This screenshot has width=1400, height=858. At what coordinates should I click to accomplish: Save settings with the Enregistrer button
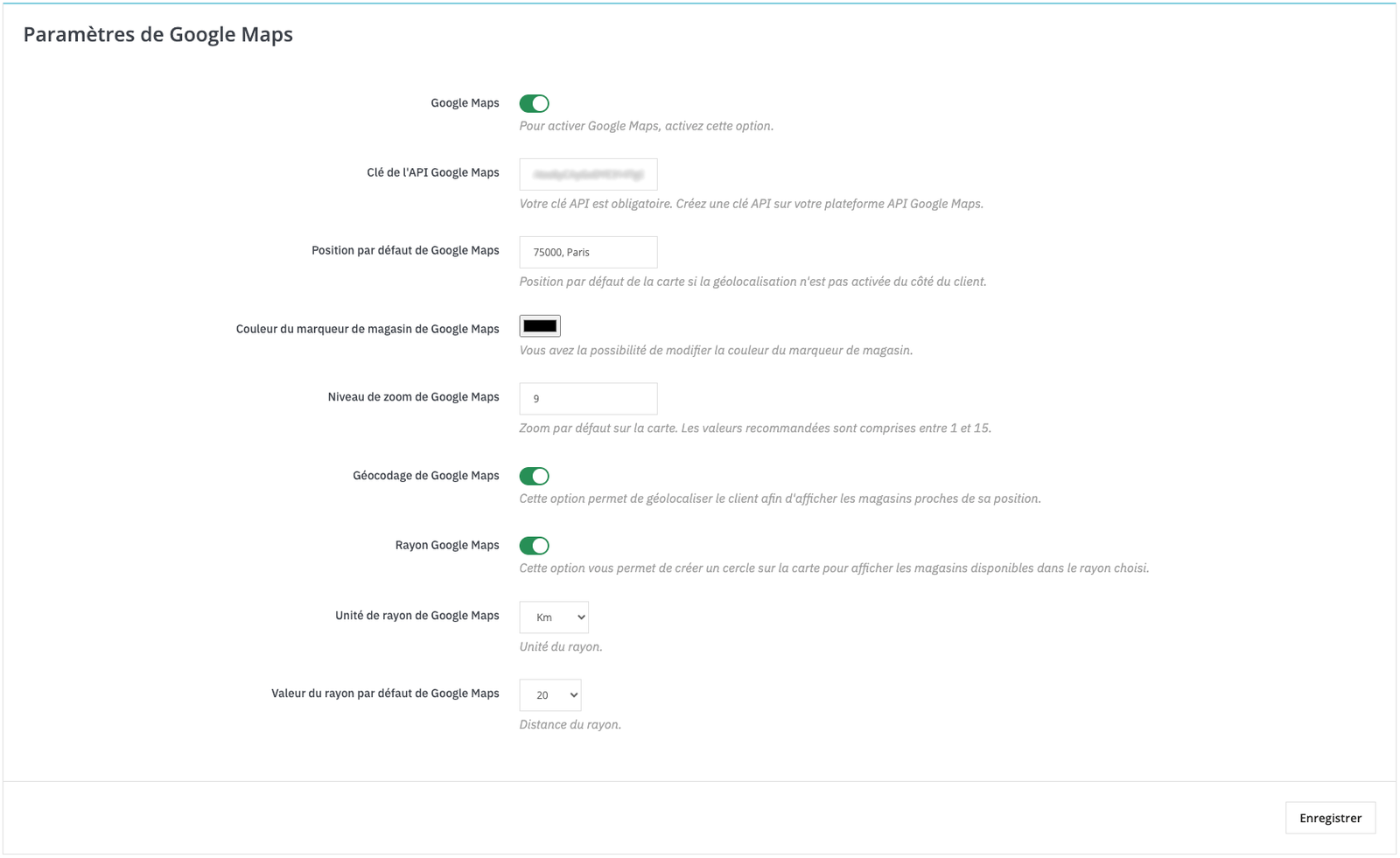[1330, 818]
